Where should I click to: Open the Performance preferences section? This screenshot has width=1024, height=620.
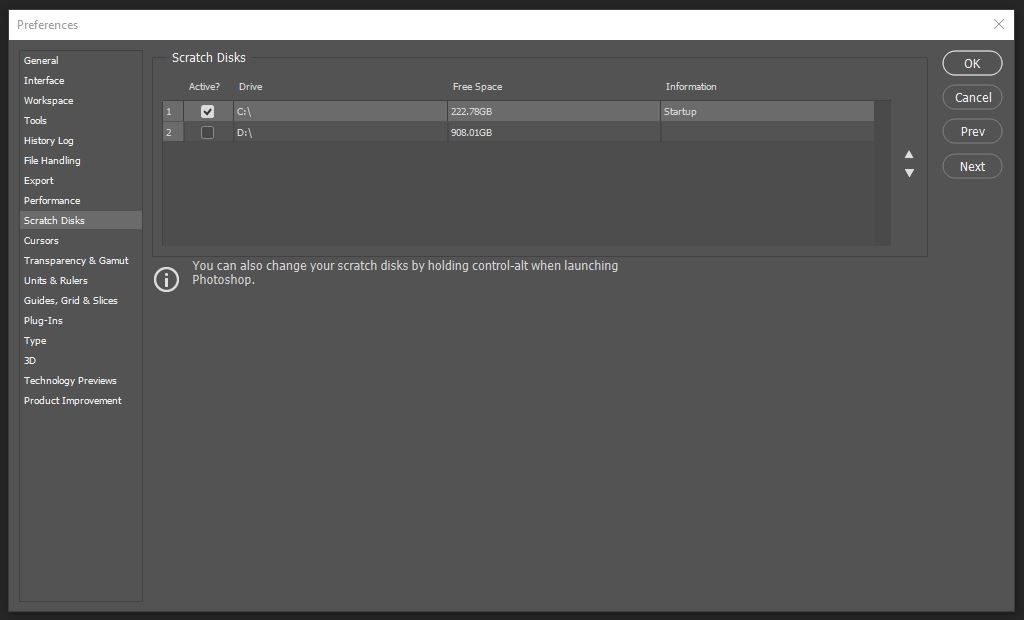(52, 200)
